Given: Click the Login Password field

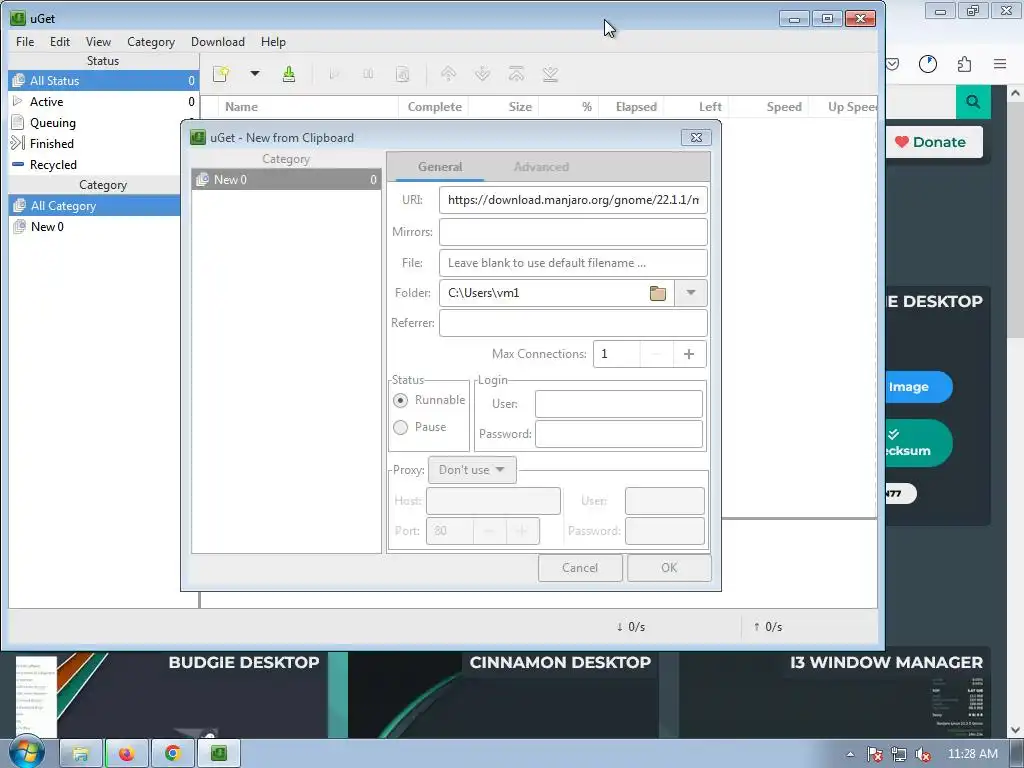Looking at the screenshot, I should pos(618,434).
